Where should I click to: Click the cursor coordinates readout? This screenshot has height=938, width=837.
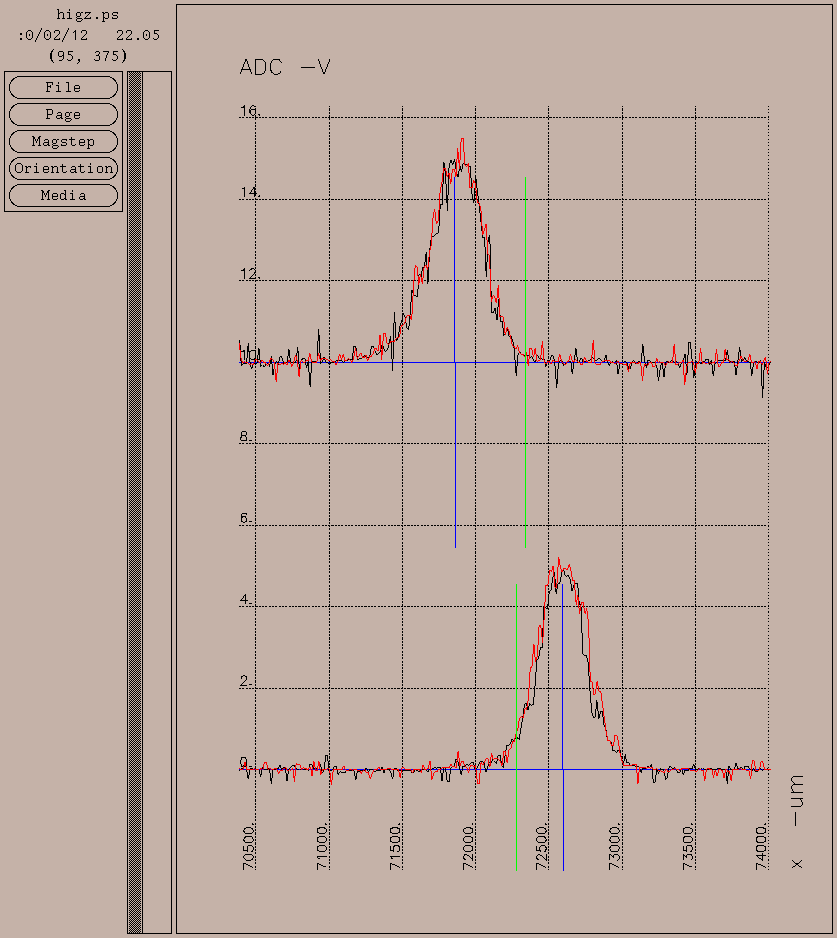(x=88, y=56)
